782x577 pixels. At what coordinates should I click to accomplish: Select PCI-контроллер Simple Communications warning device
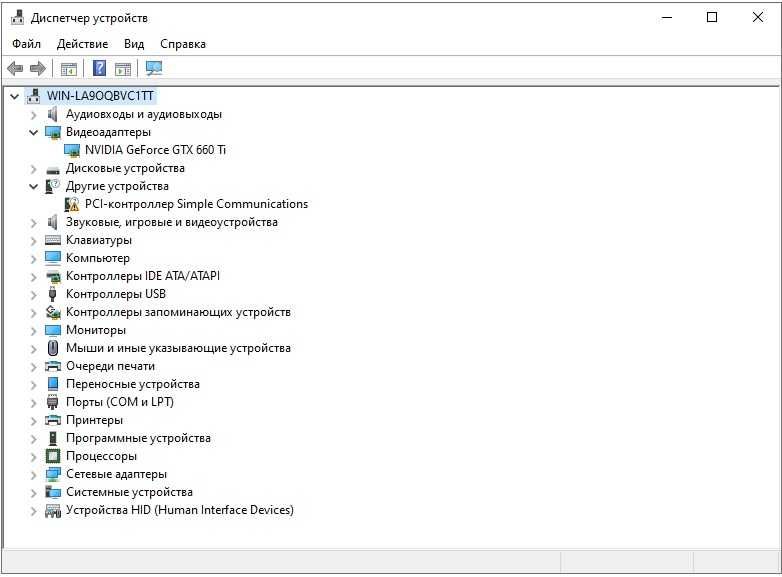click(x=196, y=204)
